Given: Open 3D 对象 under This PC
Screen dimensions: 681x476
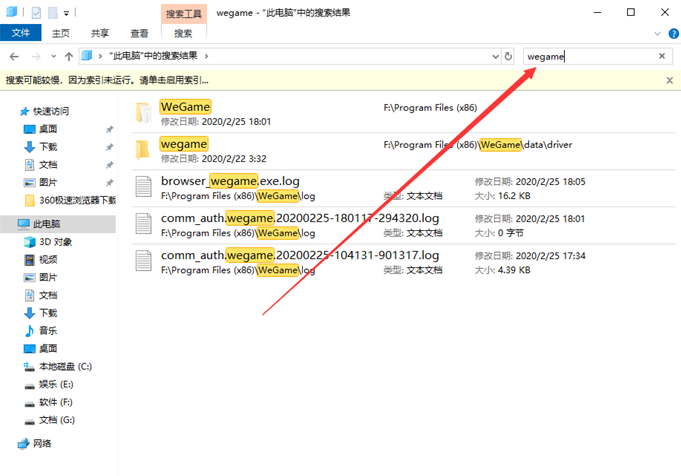Looking at the screenshot, I should (55, 241).
